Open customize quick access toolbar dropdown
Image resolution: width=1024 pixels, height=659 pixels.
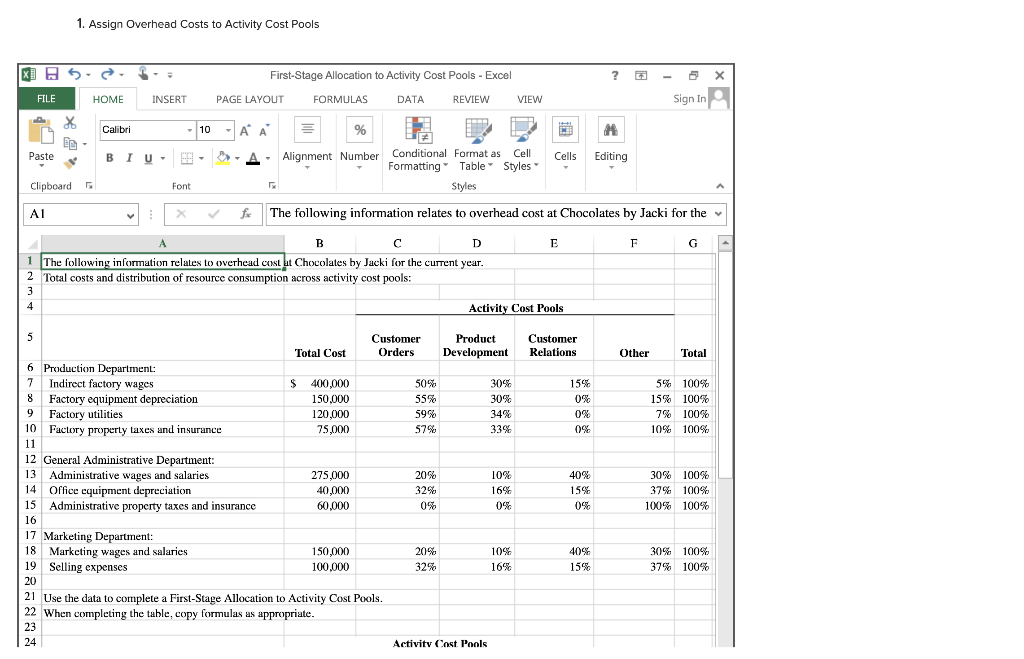170,75
